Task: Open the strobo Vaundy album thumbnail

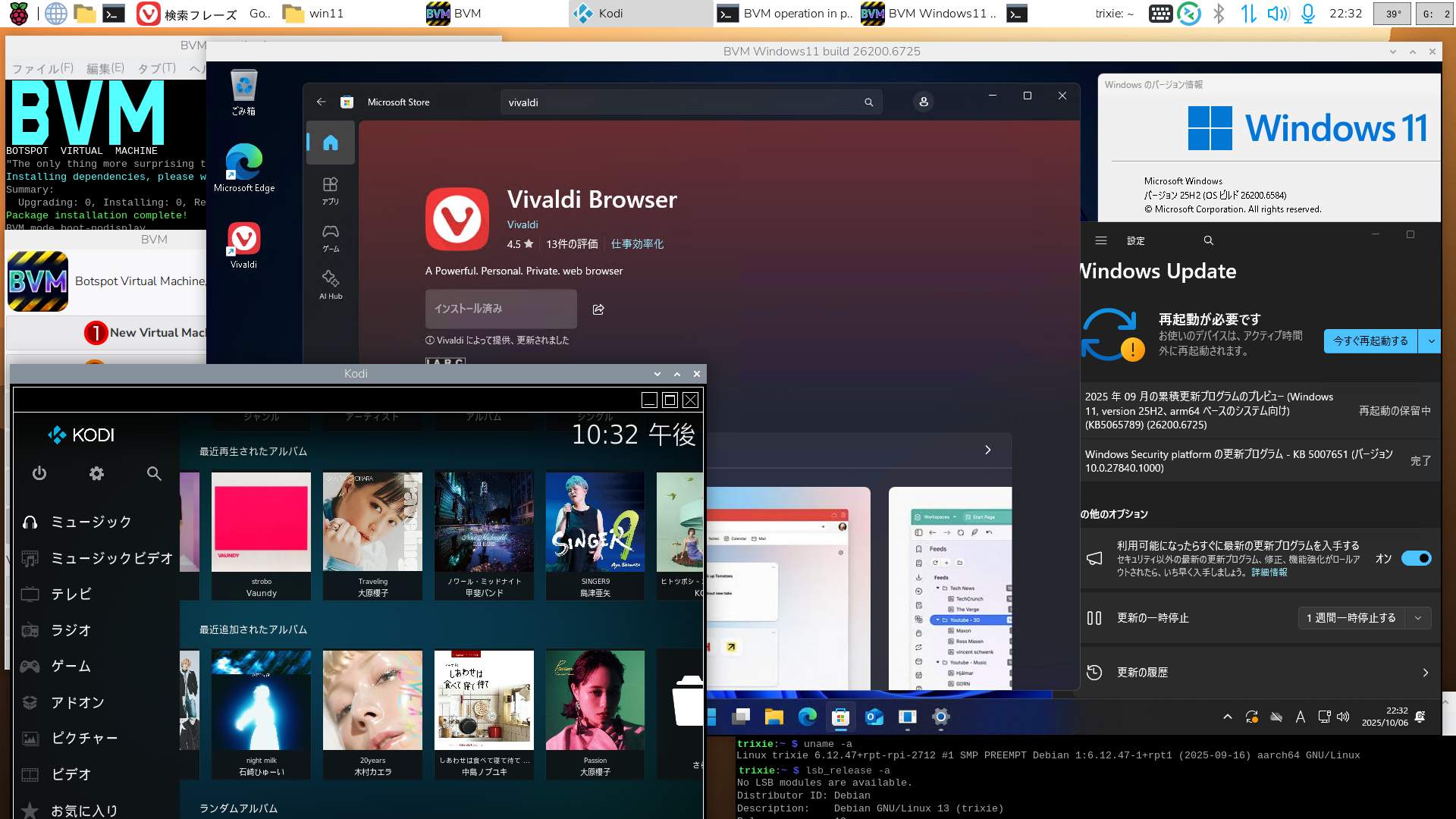Action: pyautogui.click(x=261, y=523)
